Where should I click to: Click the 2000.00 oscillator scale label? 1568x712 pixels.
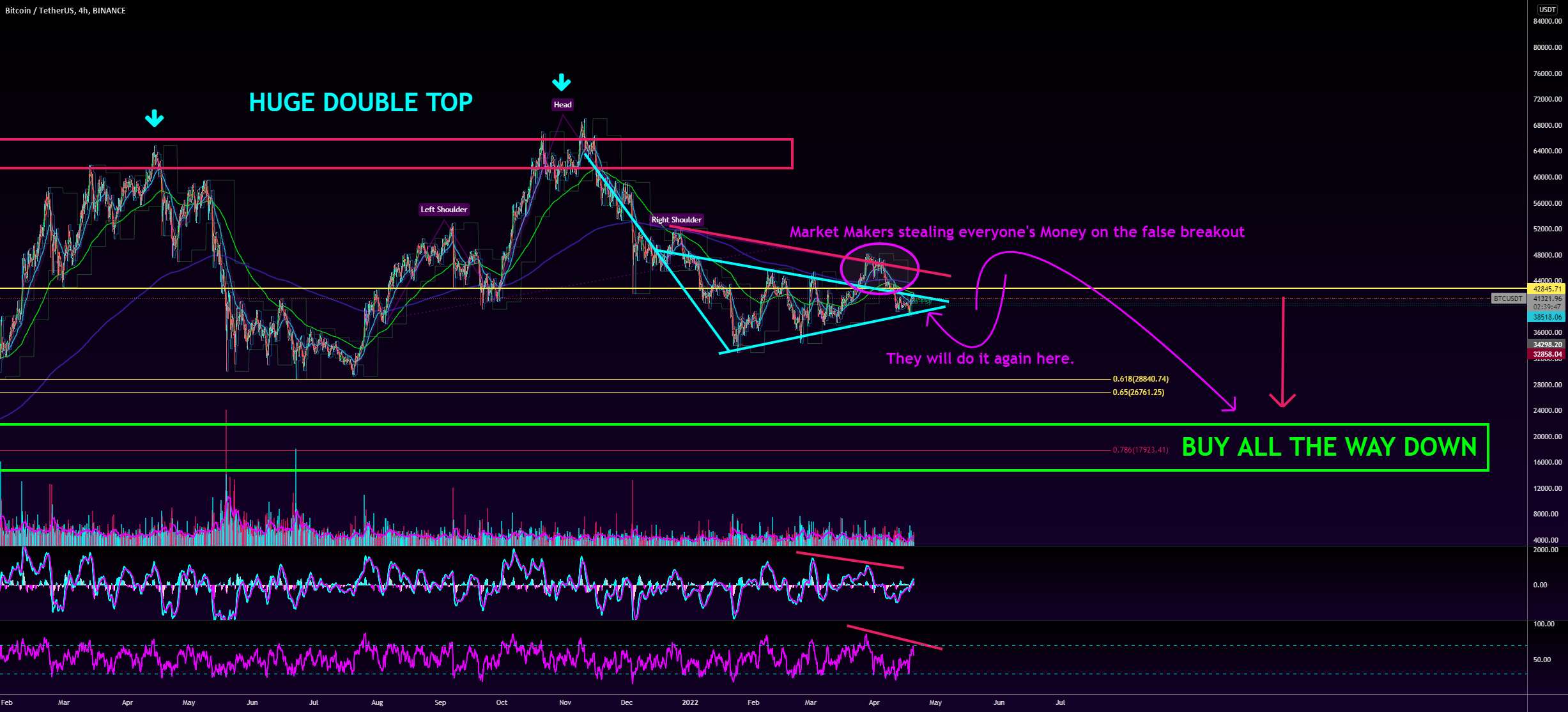tap(1545, 550)
